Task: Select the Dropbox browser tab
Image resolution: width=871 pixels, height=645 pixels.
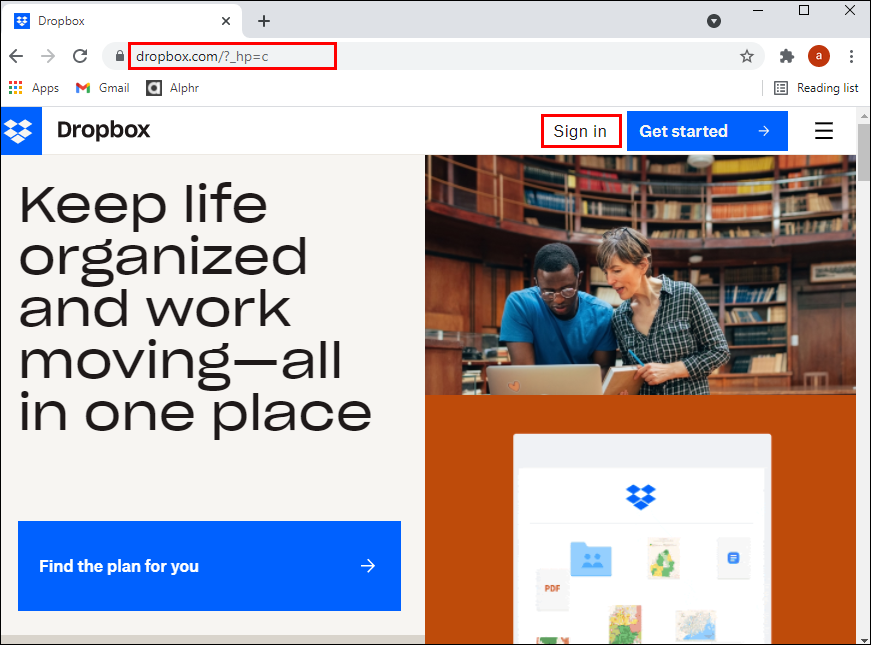Action: click(122, 21)
